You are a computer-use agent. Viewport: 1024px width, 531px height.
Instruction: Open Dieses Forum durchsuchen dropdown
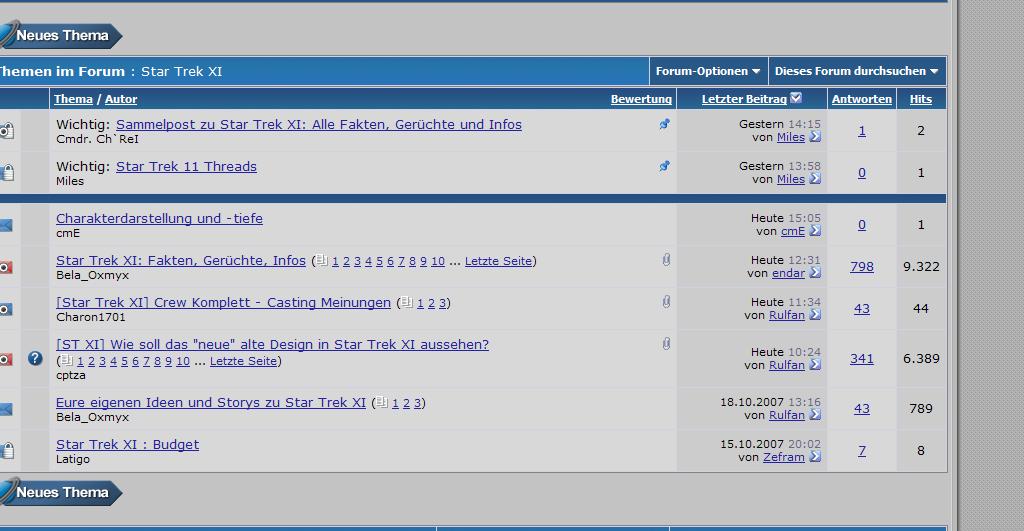click(857, 71)
